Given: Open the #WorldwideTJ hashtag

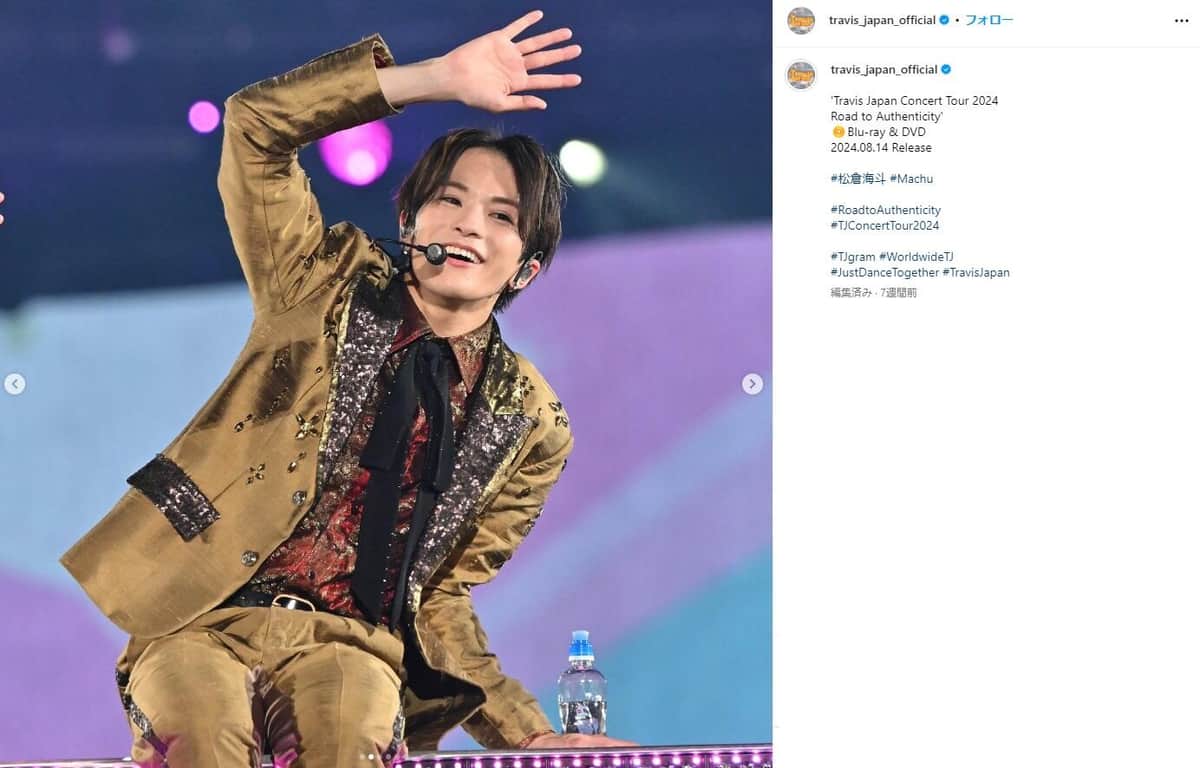Looking at the screenshot, I should (917, 257).
